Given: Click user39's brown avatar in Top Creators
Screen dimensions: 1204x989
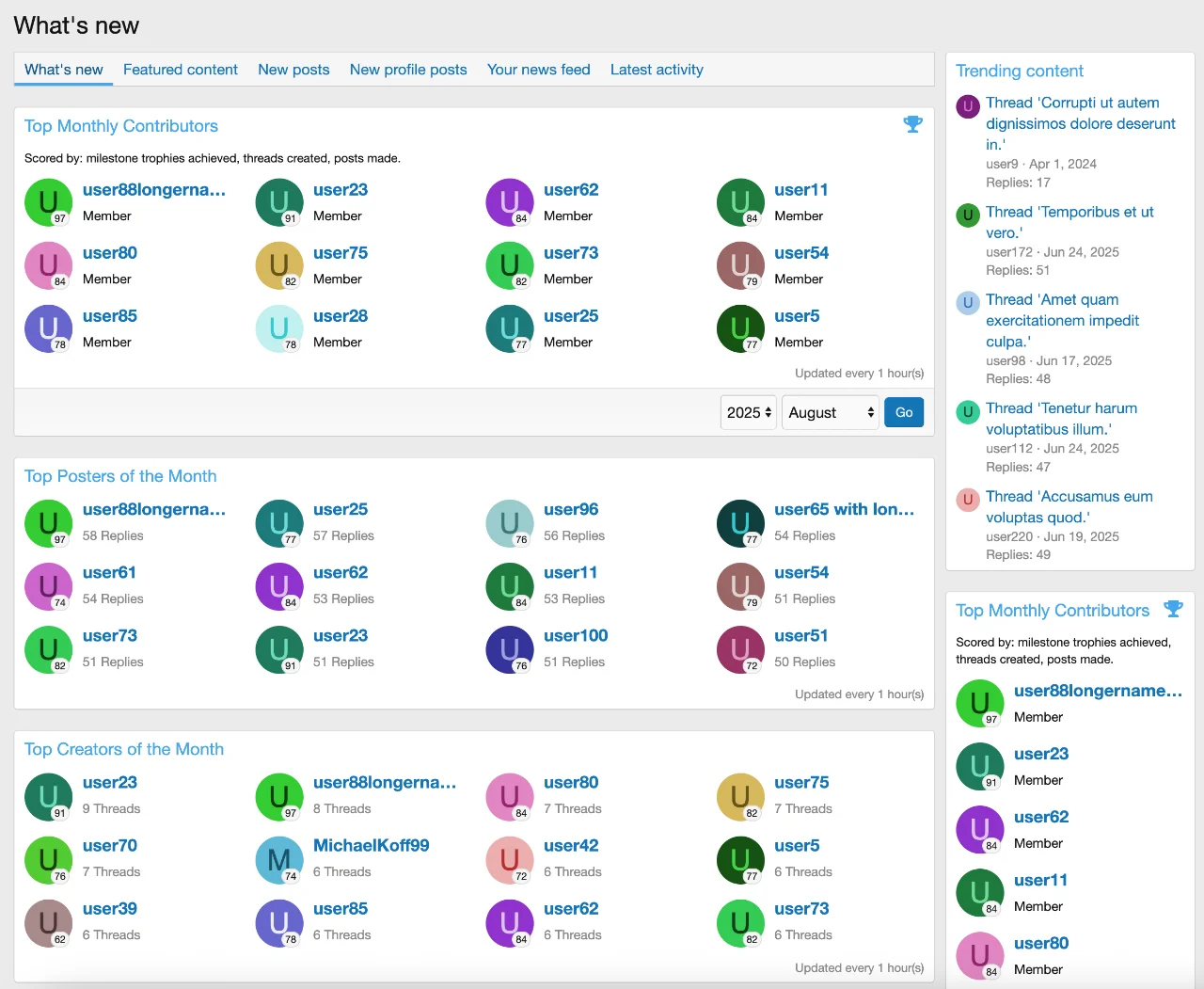Looking at the screenshot, I should [x=49, y=922].
